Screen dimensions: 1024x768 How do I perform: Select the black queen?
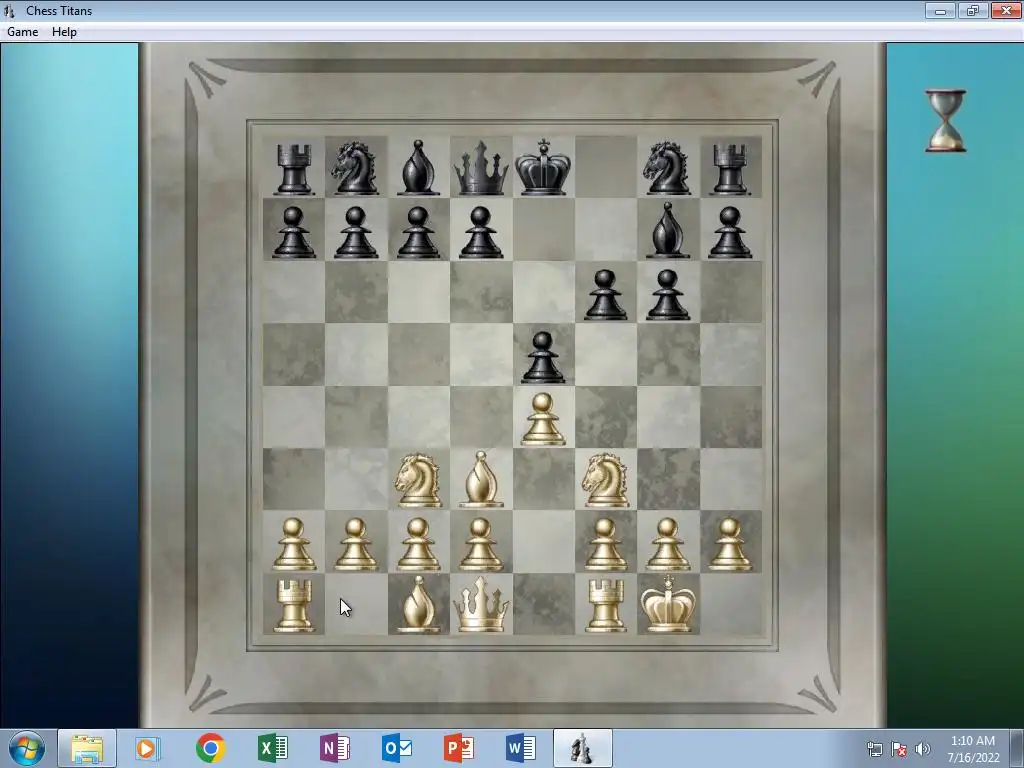click(x=481, y=168)
